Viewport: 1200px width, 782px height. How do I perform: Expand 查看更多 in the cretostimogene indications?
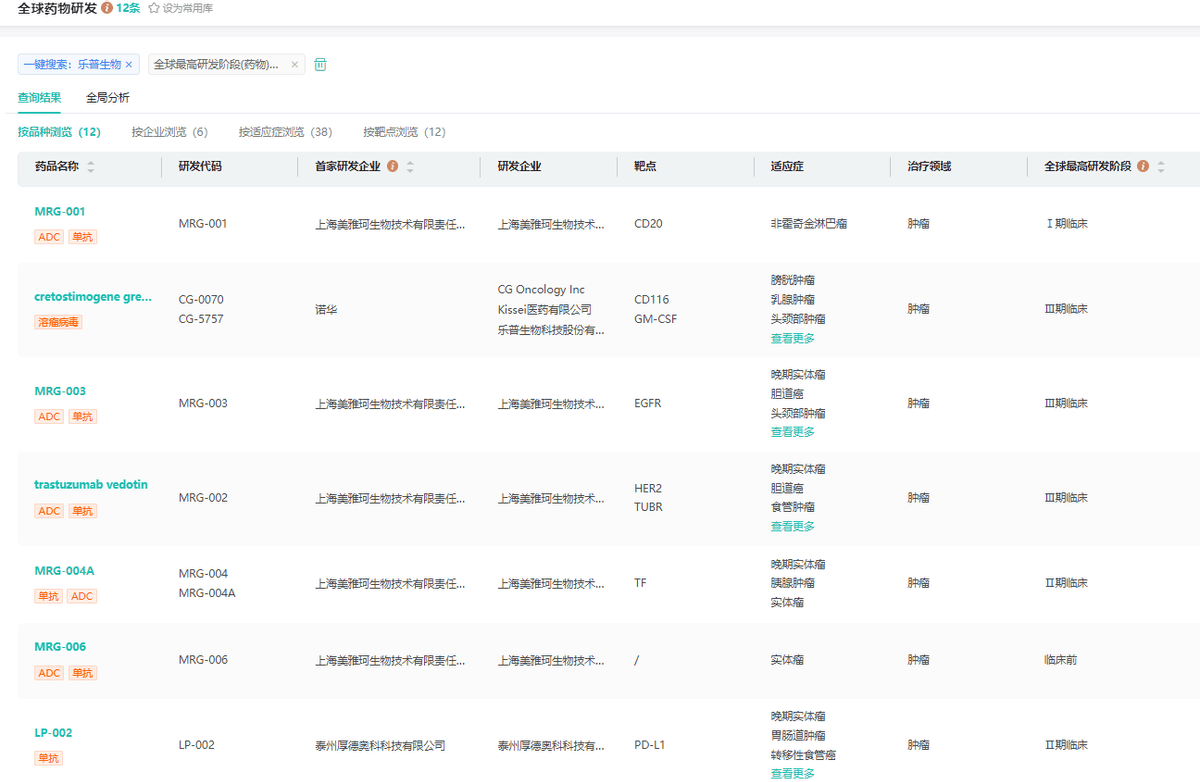792,339
